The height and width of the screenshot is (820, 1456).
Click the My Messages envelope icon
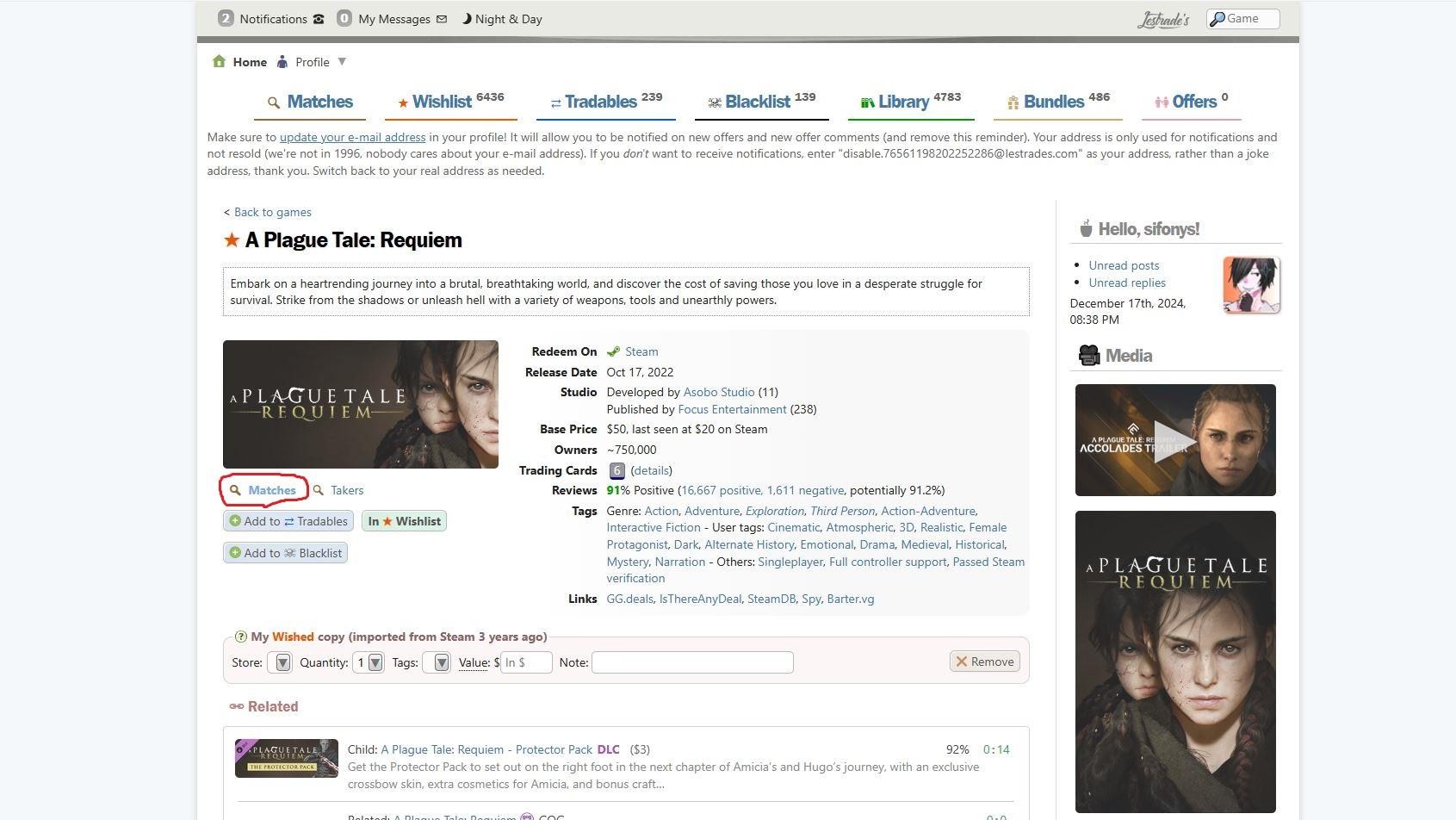click(442, 19)
